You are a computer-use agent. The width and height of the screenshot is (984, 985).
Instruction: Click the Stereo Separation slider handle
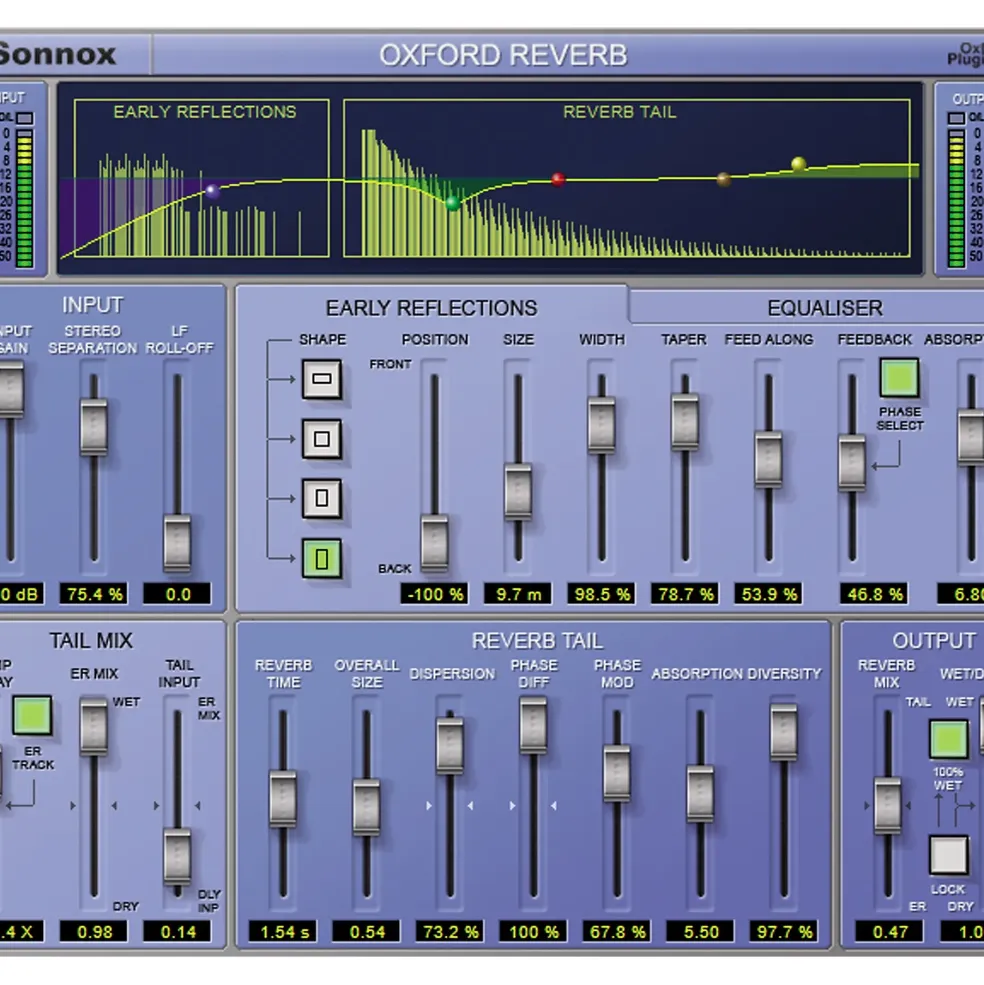94,427
